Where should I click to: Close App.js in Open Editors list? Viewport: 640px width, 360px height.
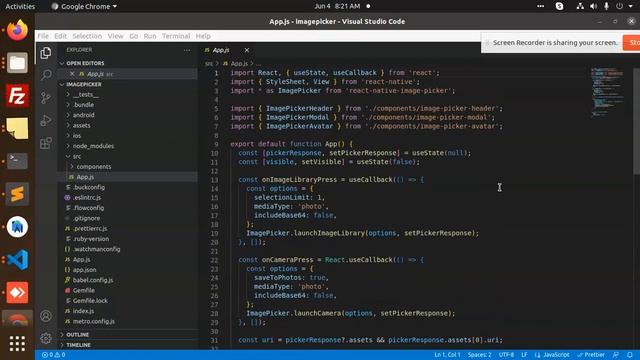coord(72,74)
